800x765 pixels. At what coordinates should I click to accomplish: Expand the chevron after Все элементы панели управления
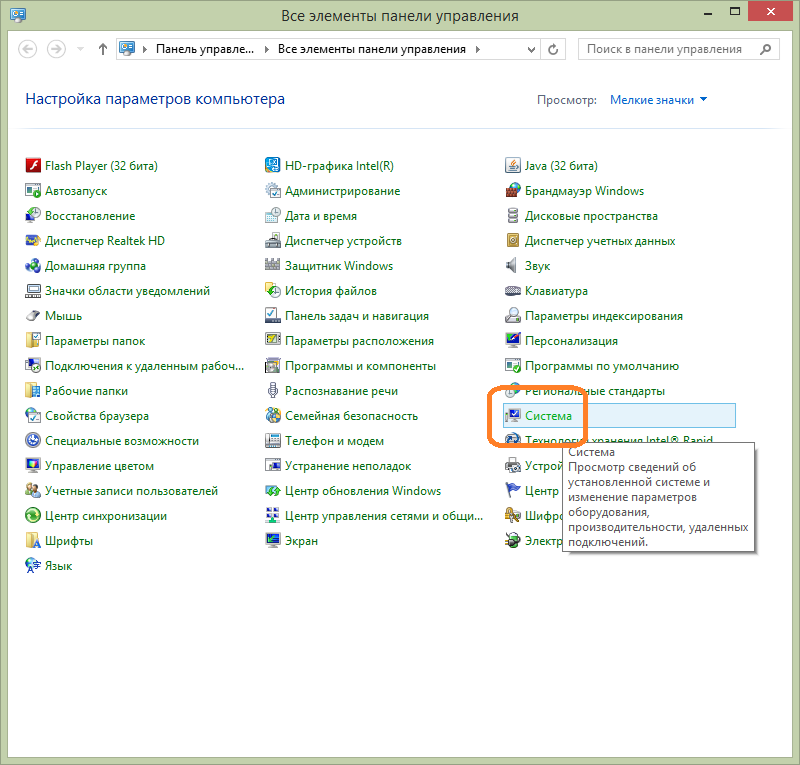(478, 50)
